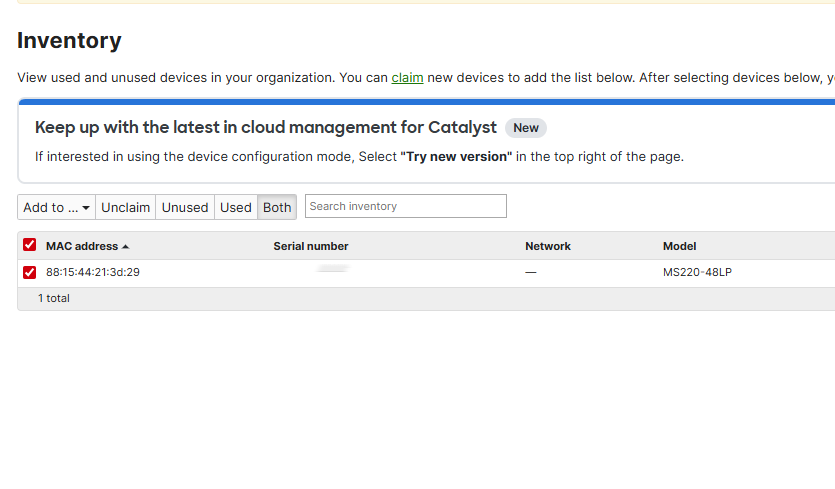
Task: Click the 'New' badge next to Catalyst
Action: pyautogui.click(x=526, y=128)
